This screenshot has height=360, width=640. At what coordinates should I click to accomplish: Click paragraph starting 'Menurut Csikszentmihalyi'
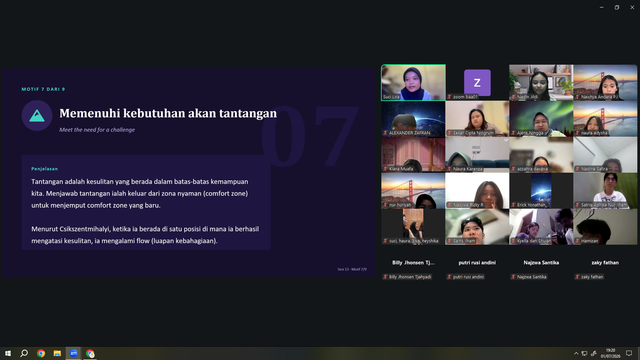(145, 235)
